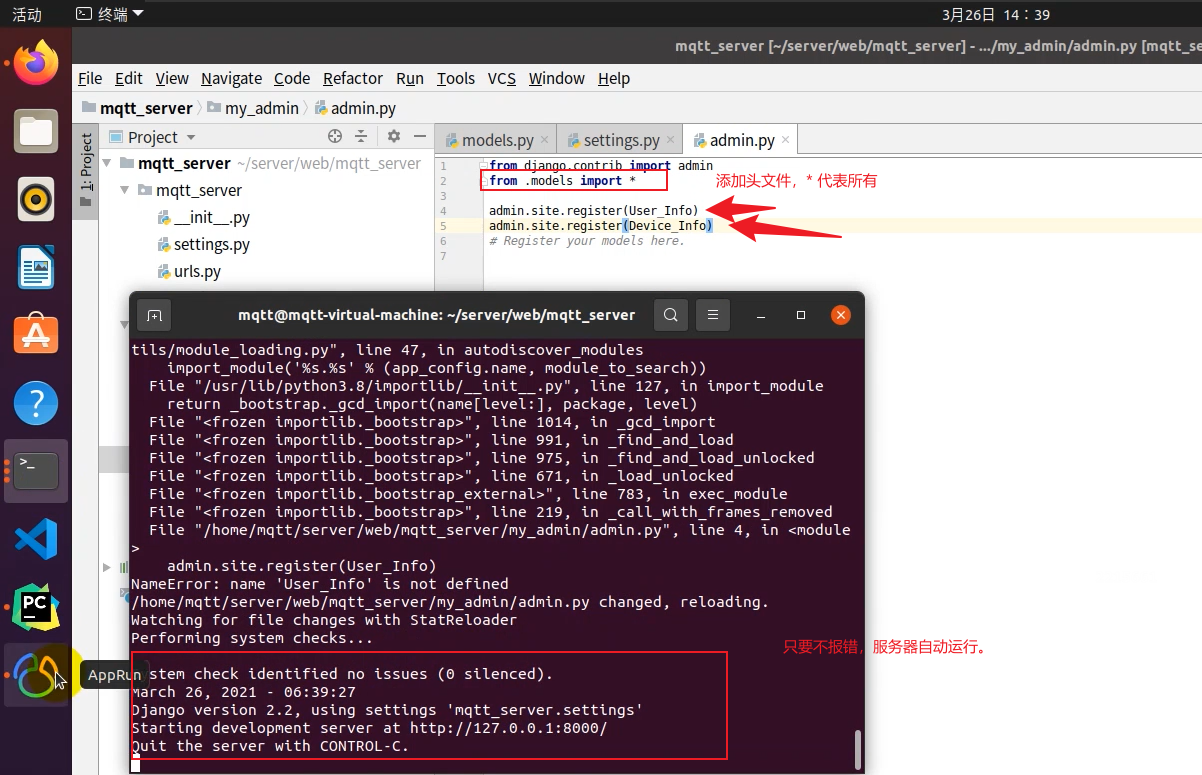This screenshot has height=775, width=1202.
Task: Open the Files manager in the dock
Action: click(36, 131)
